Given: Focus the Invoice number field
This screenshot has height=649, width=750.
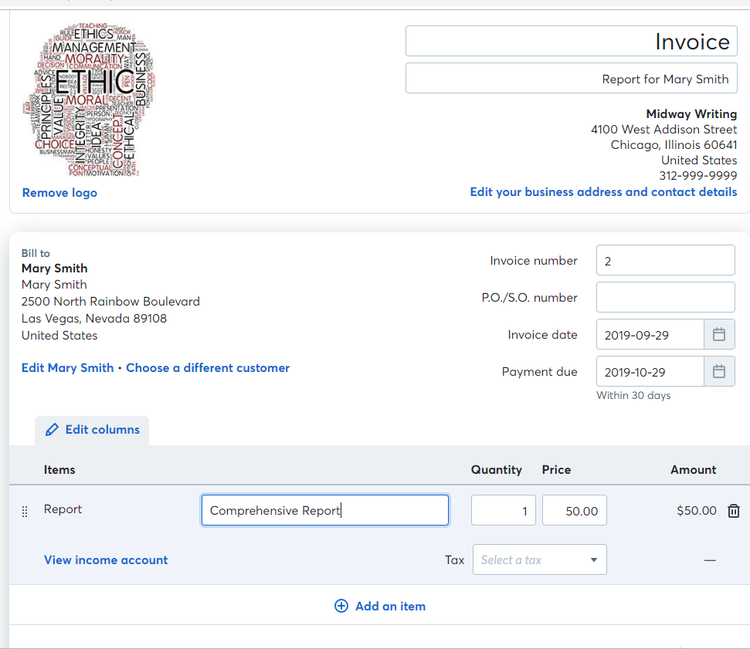Looking at the screenshot, I should (665, 260).
